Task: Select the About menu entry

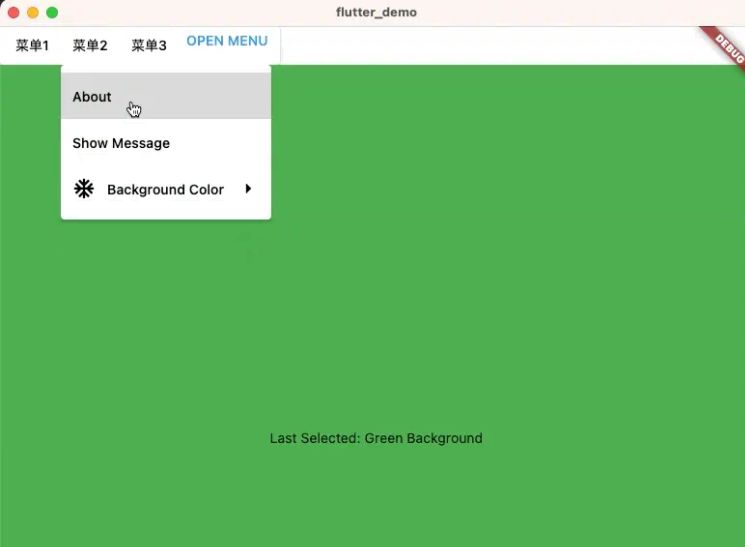Action: (92, 97)
